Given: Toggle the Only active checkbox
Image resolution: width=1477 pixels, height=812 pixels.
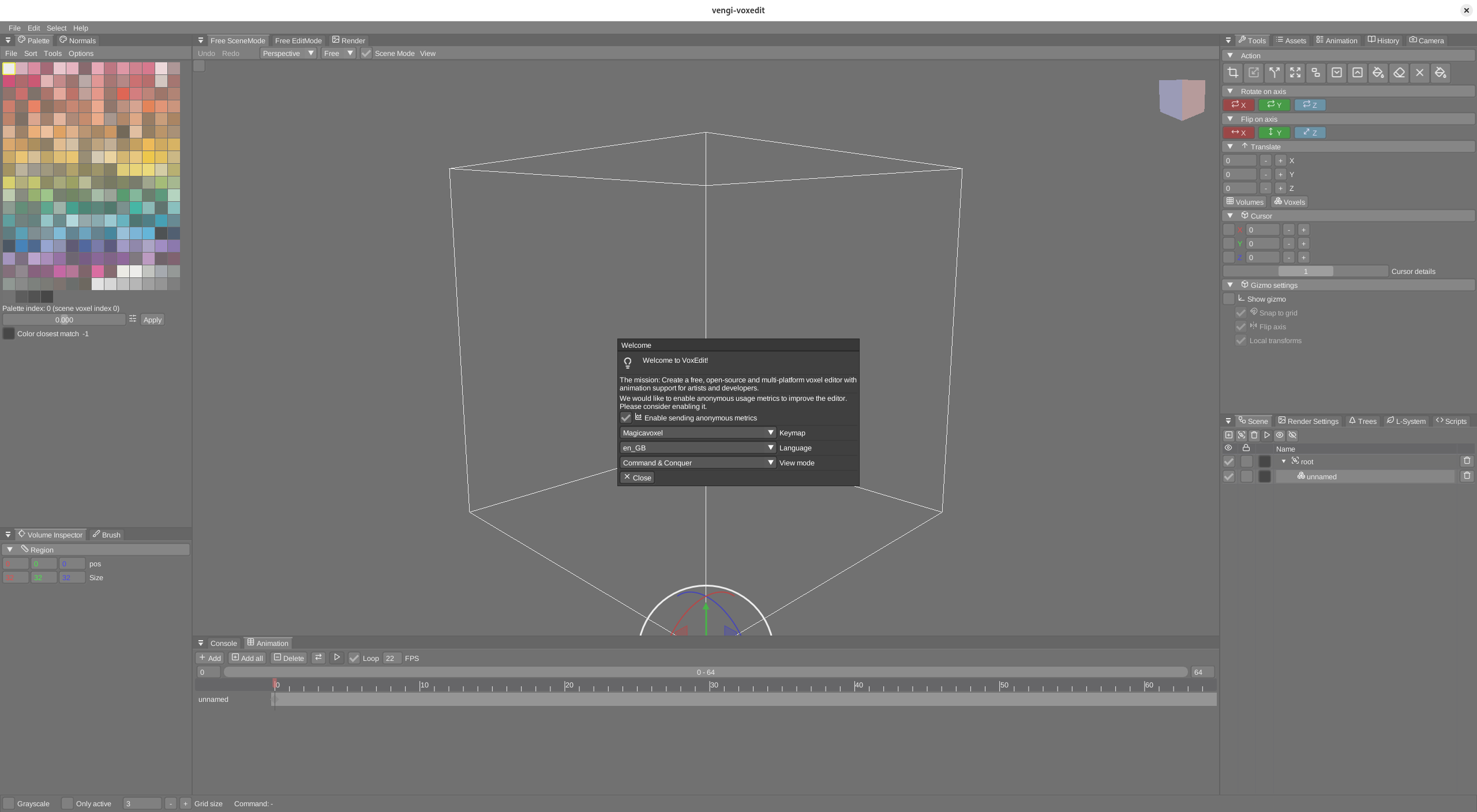Looking at the screenshot, I should [68, 803].
